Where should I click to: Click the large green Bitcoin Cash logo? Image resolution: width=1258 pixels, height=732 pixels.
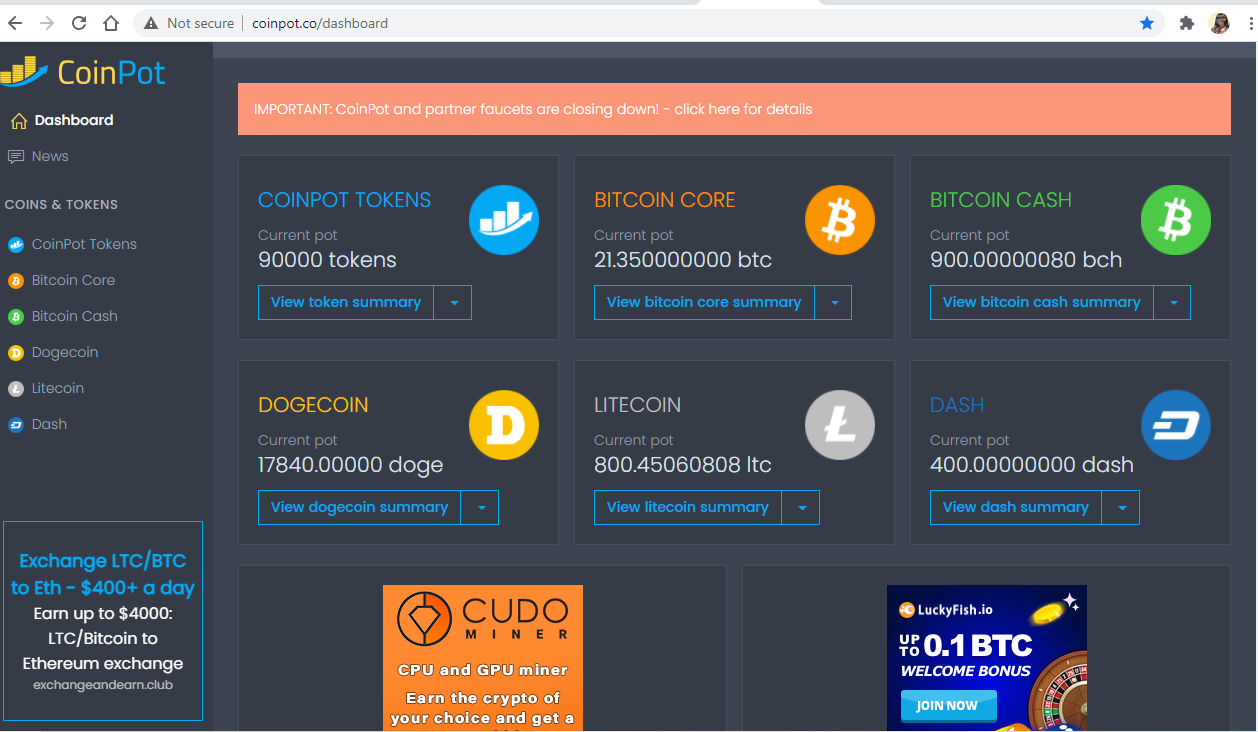point(1176,220)
